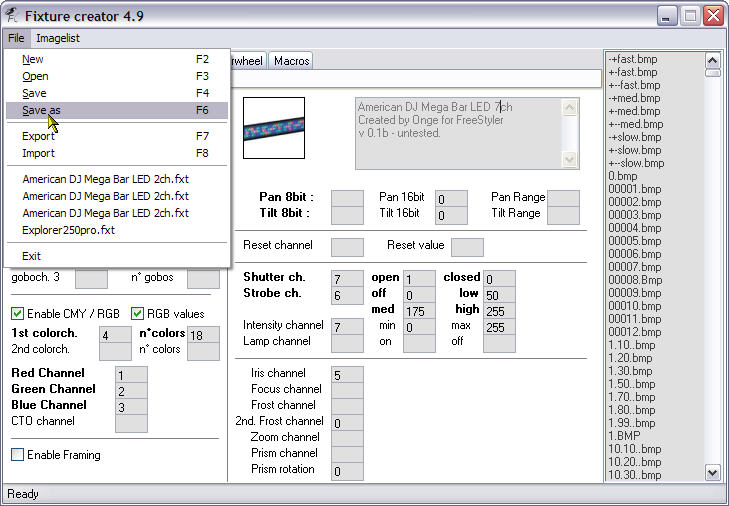
Task: Switch to the partially hidden colorwheel tab
Action: pos(248,61)
